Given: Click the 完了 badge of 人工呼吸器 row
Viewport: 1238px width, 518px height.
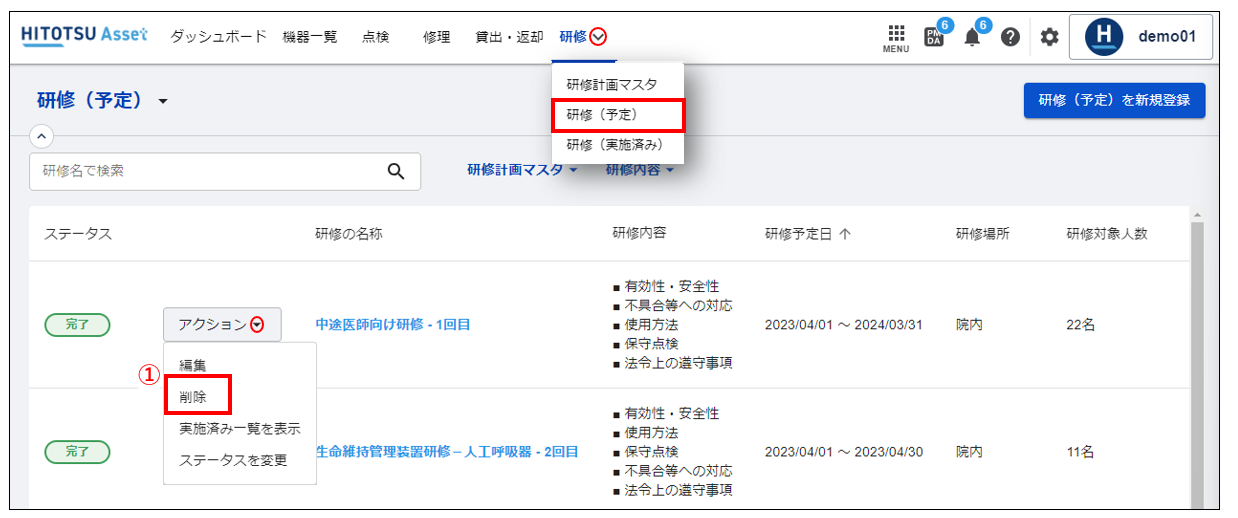Looking at the screenshot, I should (x=77, y=452).
